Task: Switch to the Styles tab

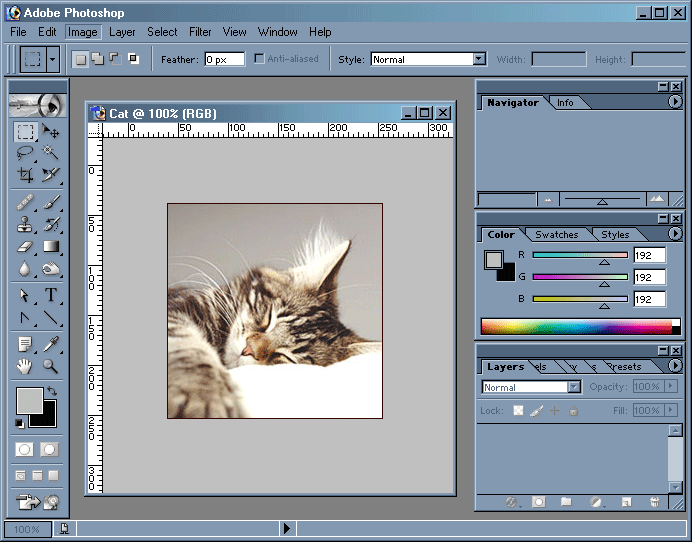Action: click(615, 234)
